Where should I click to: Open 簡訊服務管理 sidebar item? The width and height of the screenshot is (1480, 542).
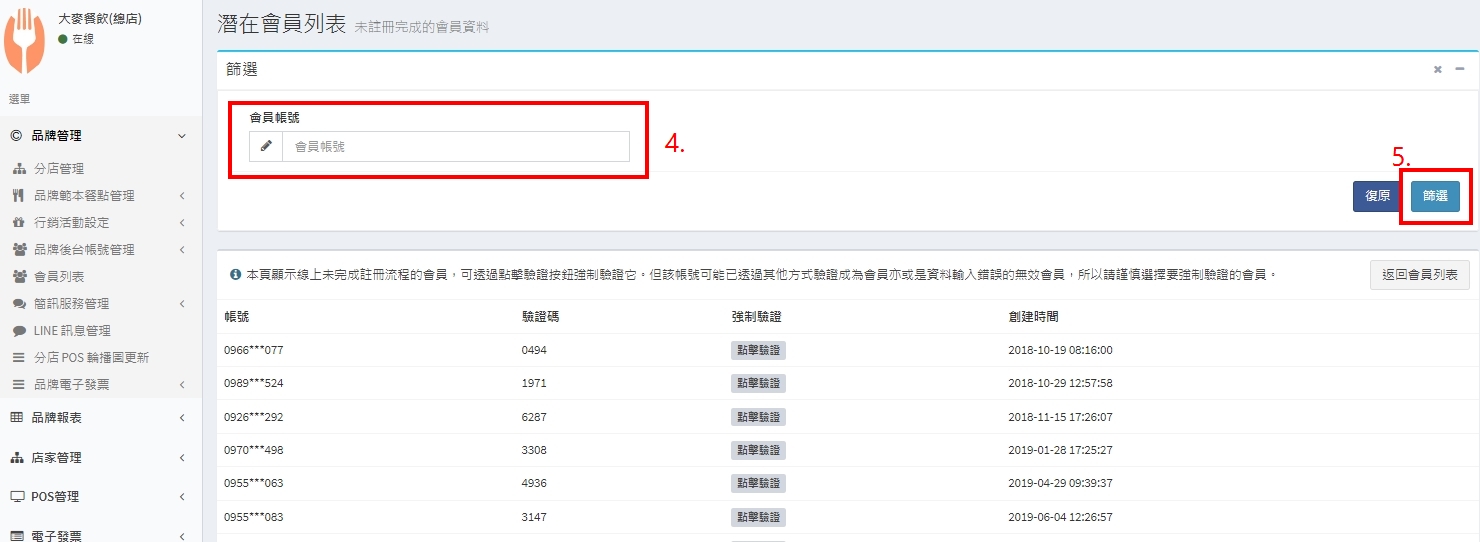point(72,304)
